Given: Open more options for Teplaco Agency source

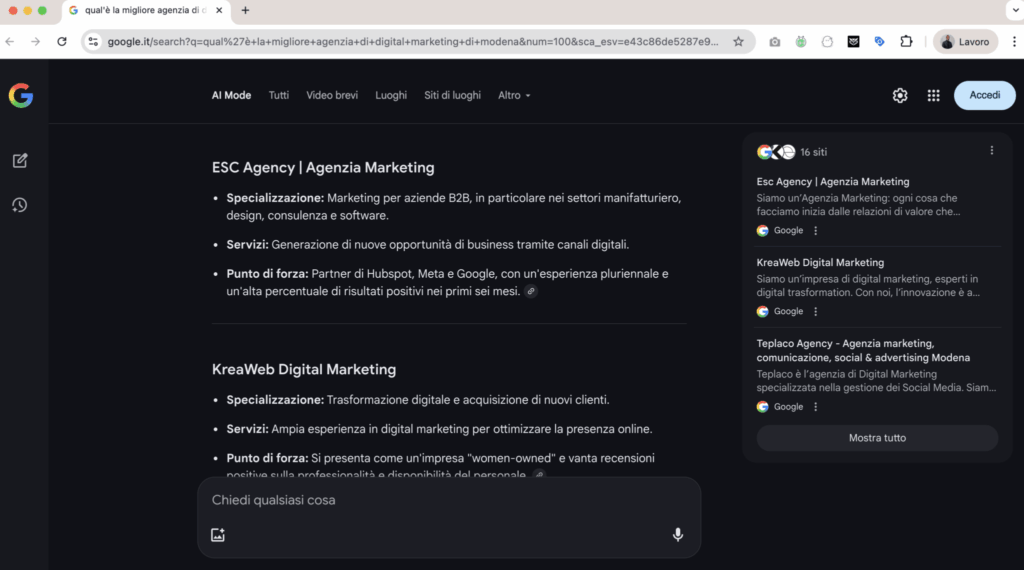Looking at the screenshot, I should [815, 407].
